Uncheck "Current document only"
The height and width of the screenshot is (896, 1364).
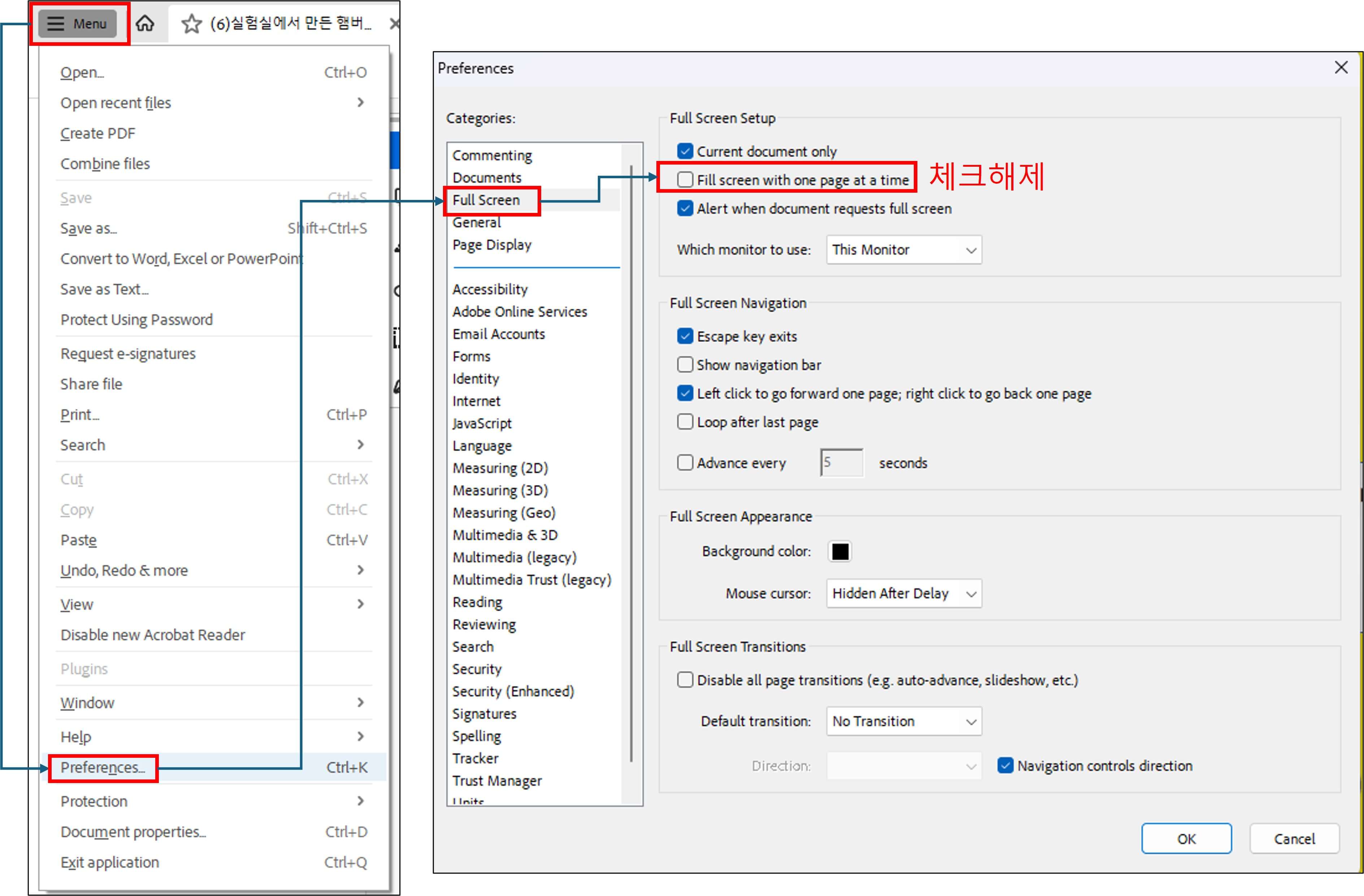[685, 151]
